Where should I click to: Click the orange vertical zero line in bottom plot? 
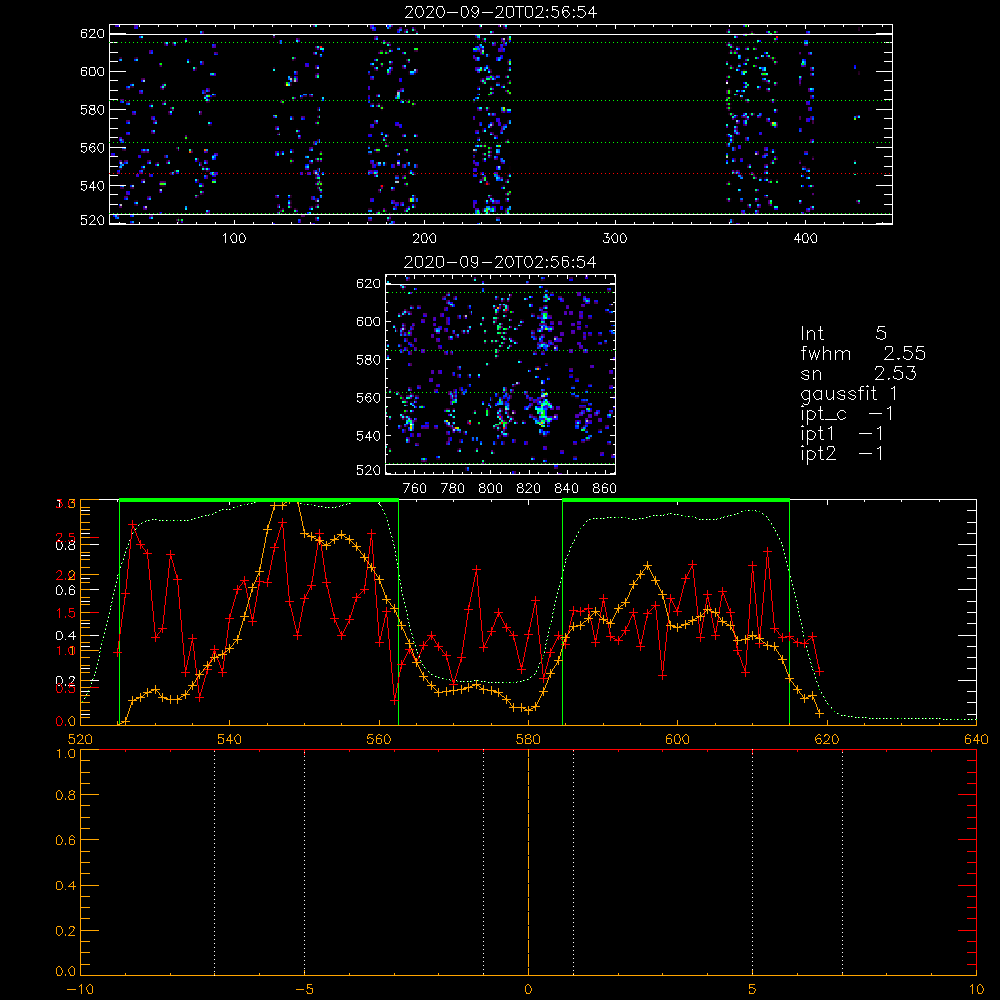click(529, 862)
